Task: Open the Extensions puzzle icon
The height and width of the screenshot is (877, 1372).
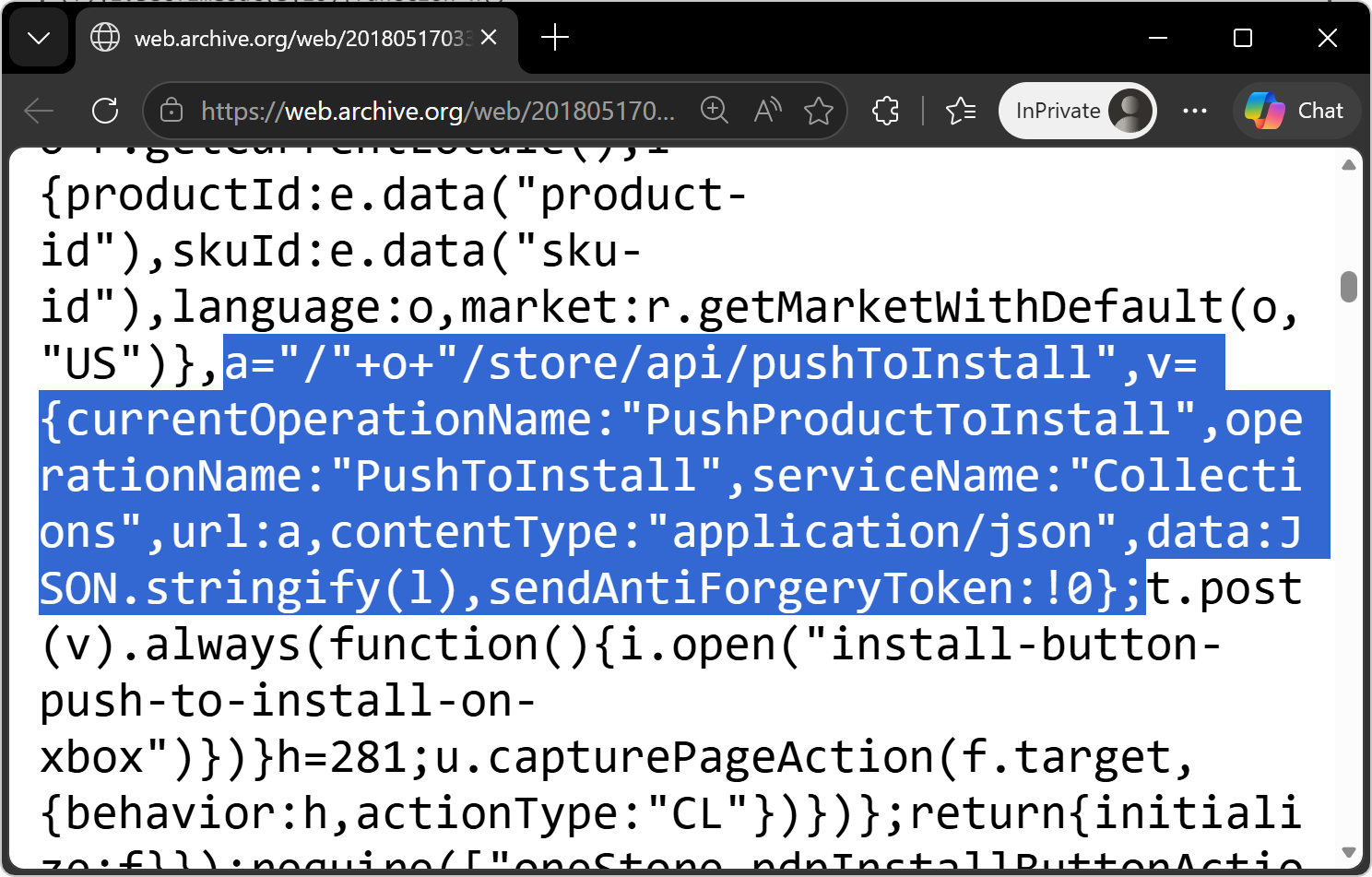Action: (x=886, y=111)
